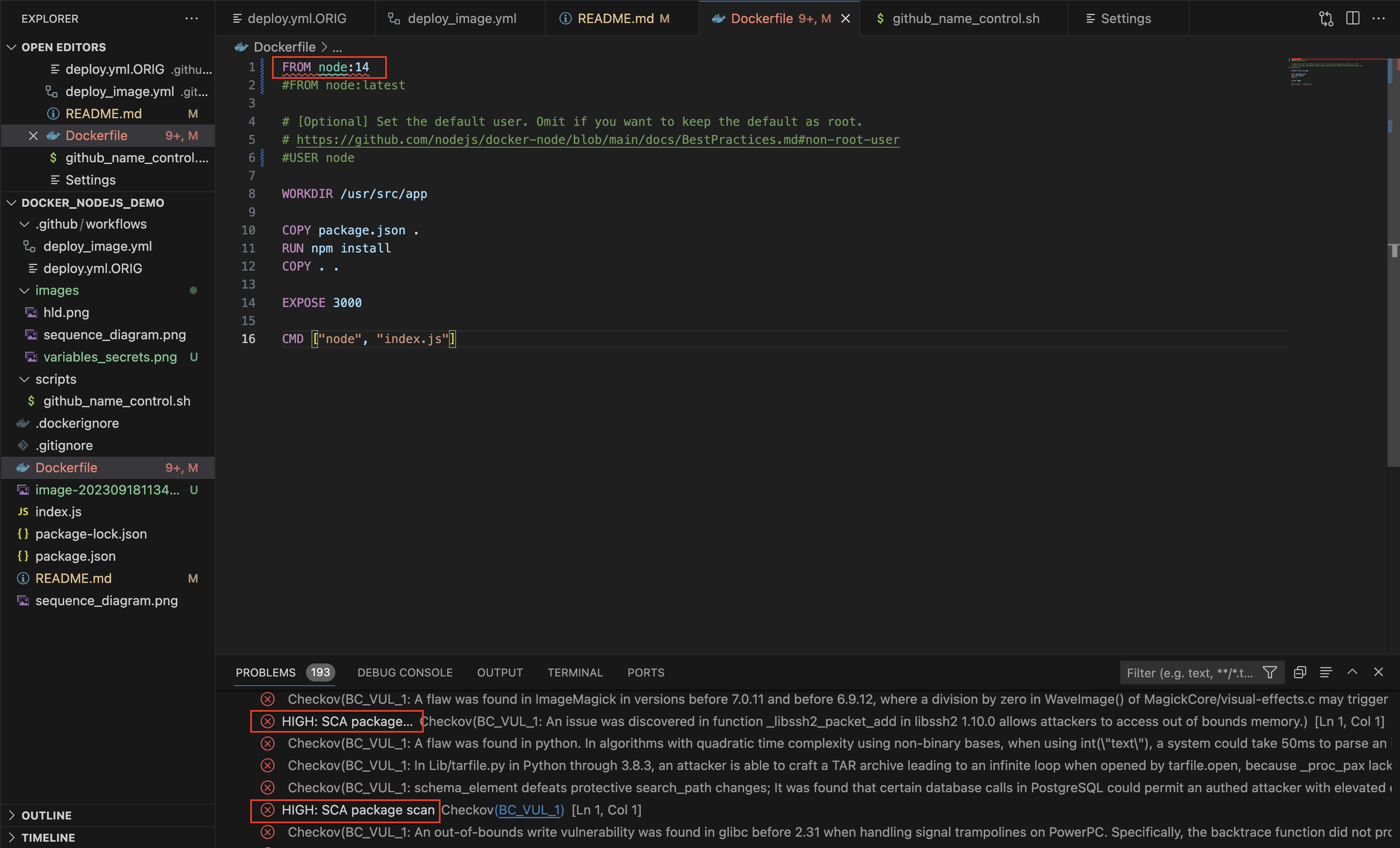The width and height of the screenshot is (1400, 848).
Task: Click the Explorer views ellipsis icon
Action: 192,18
